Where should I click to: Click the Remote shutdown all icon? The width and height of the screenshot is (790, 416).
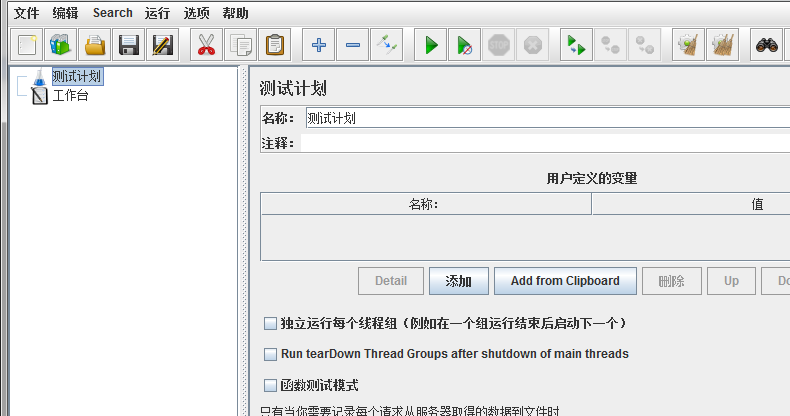click(644, 45)
